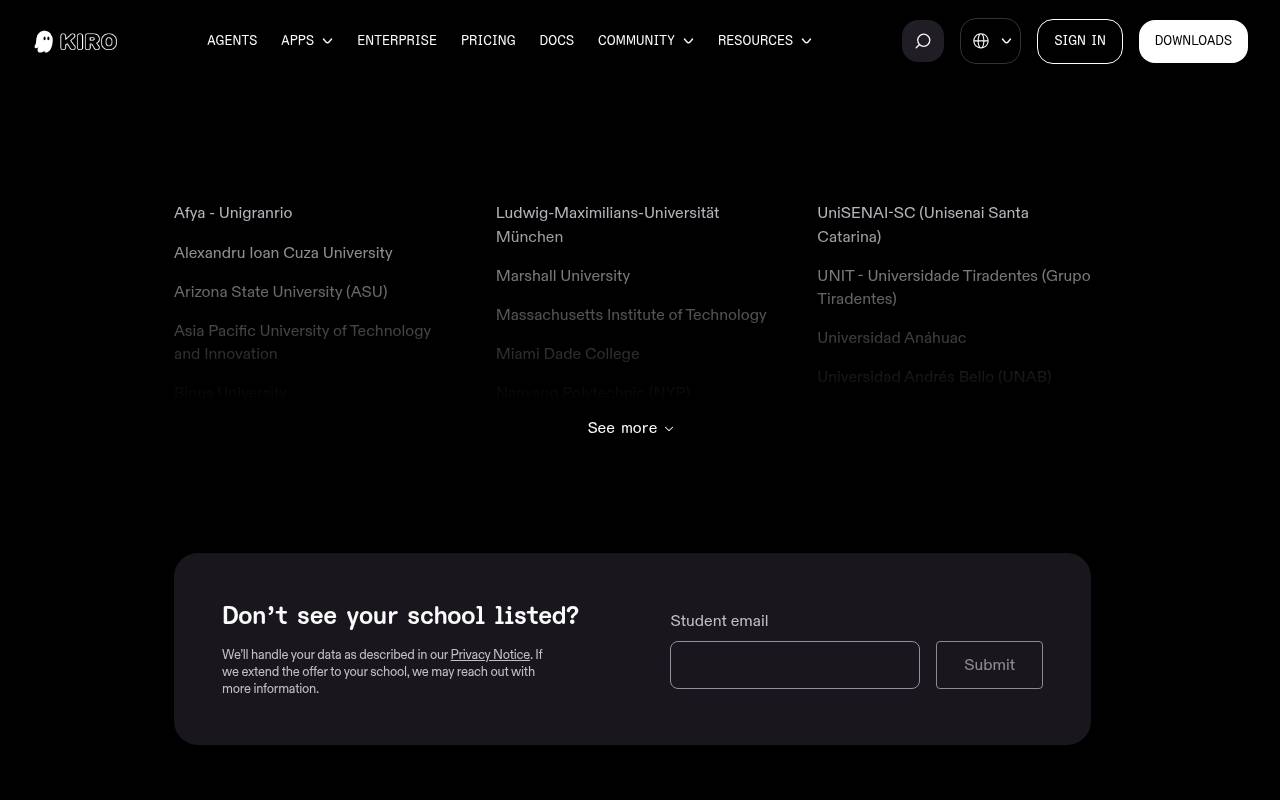This screenshot has height=800, width=1280.
Task: Open the search magnifier icon
Action: point(923,41)
